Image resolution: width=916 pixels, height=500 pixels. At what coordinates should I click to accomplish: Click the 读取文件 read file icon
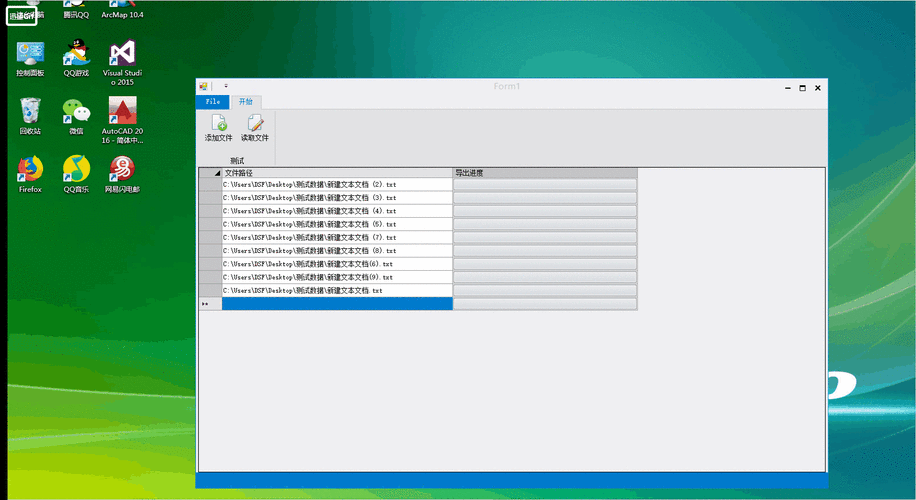(x=255, y=128)
